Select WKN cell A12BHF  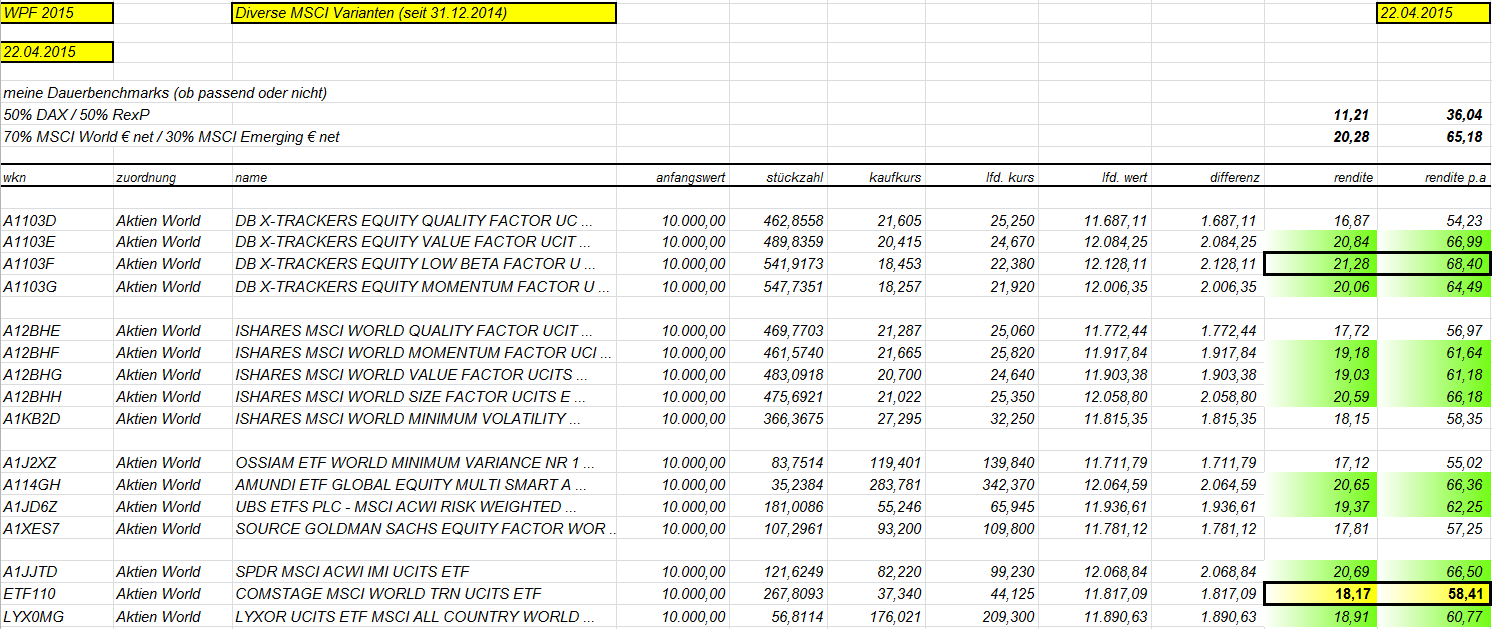[32, 352]
